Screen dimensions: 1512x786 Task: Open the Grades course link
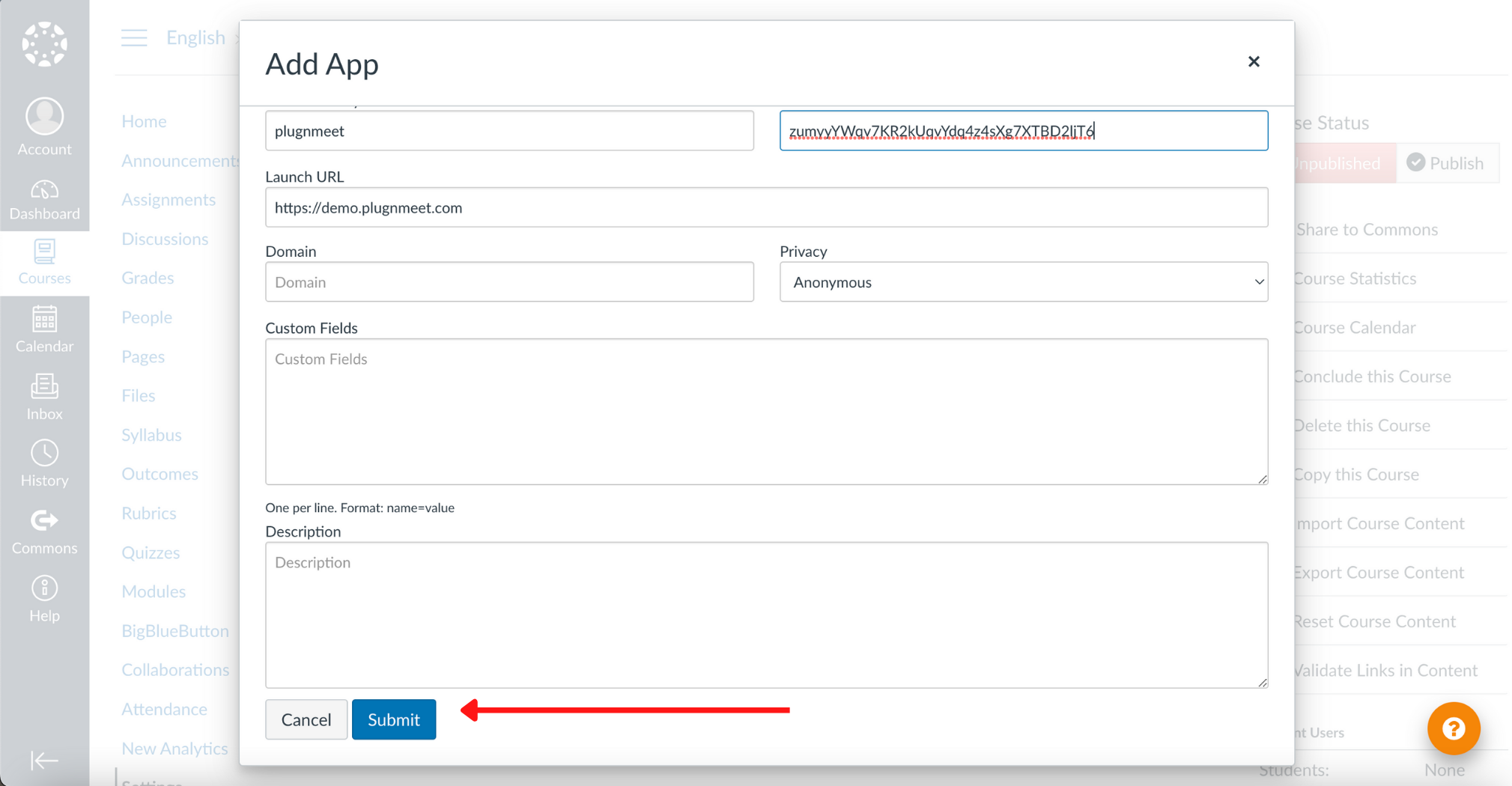[148, 278]
